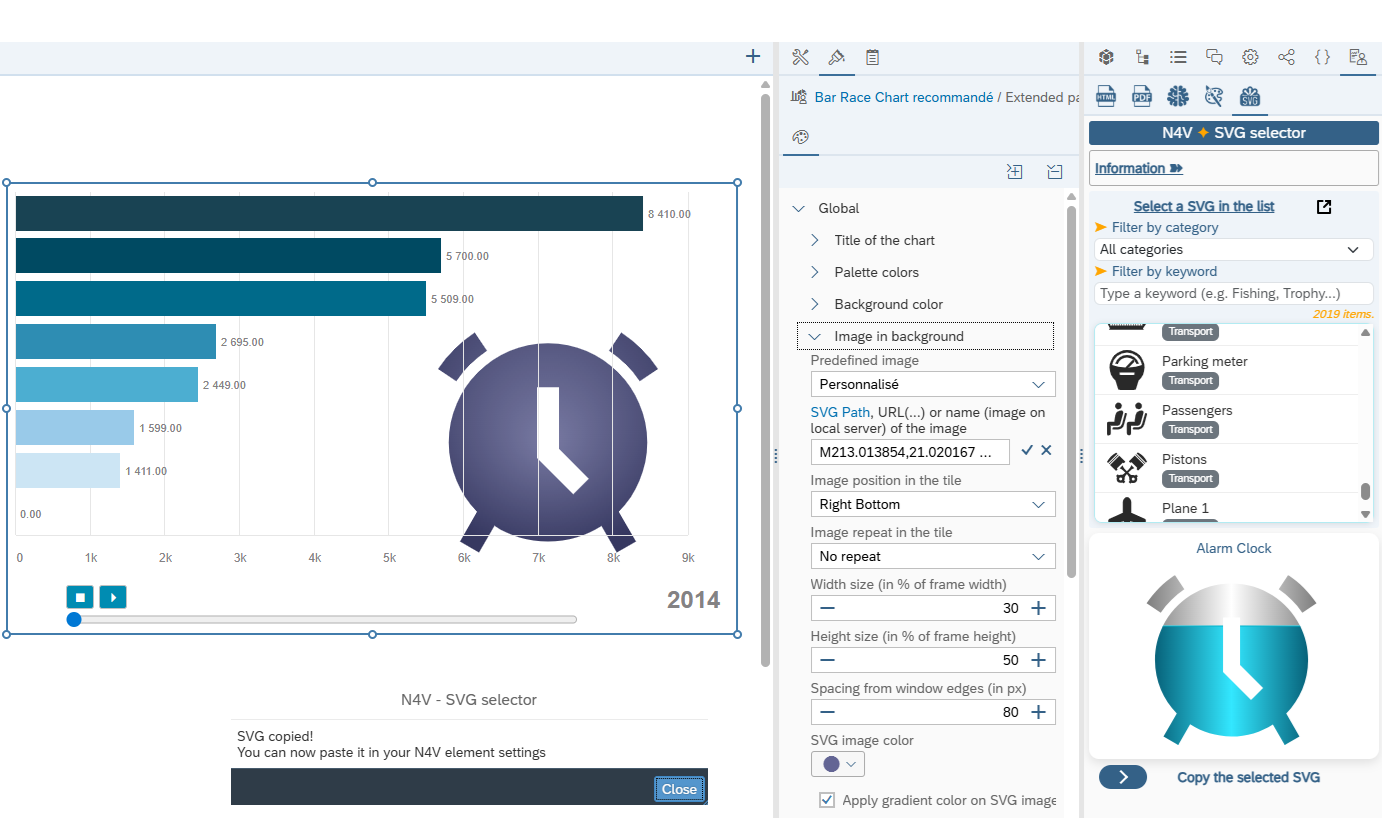The image size is (1382, 831).
Task: Open the SVG selector icon tab
Action: pos(1249,96)
